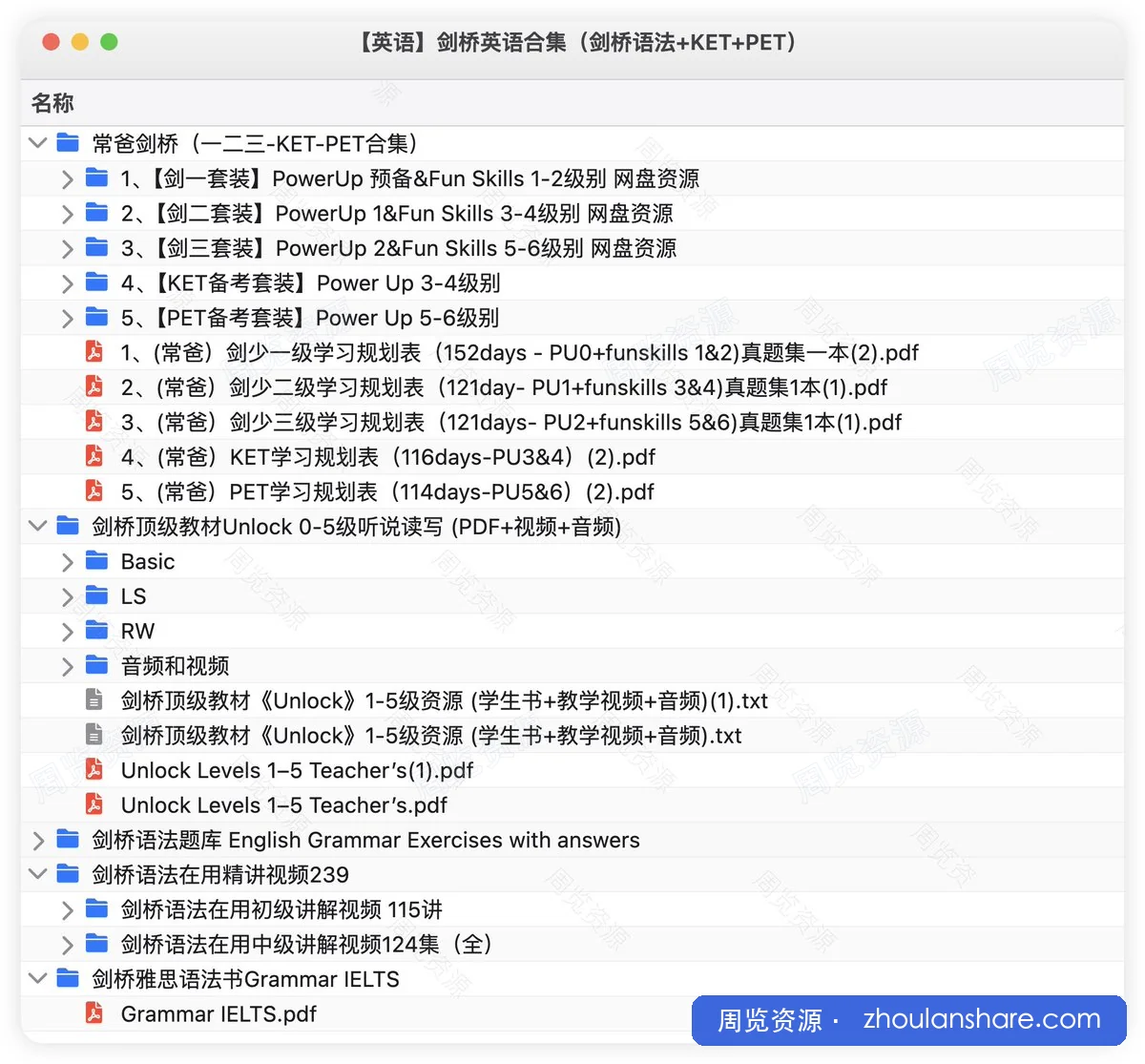Click PDF icon for 剑少一级学习规划表
Image resolution: width=1145 pixels, height=1064 pixels.
tap(94, 352)
